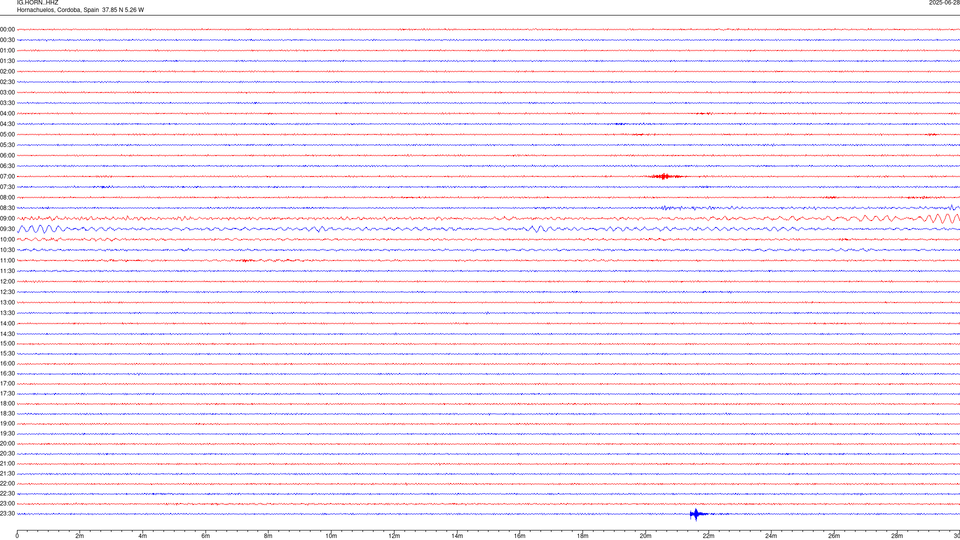Click the 04:00 time label
The image size is (960, 540).
tap(7, 113)
